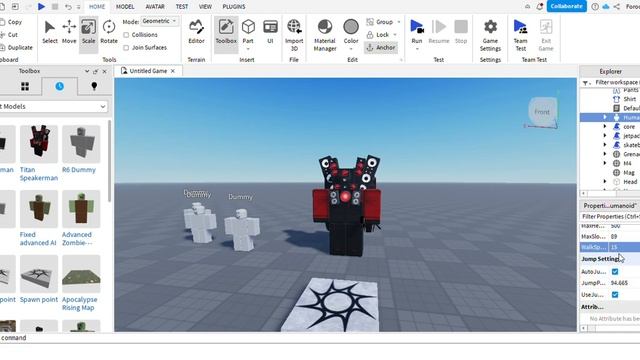This screenshot has height=360, width=640.
Task: Click the Front view cube
Action: pyautogui.click(x=542, y=111)
